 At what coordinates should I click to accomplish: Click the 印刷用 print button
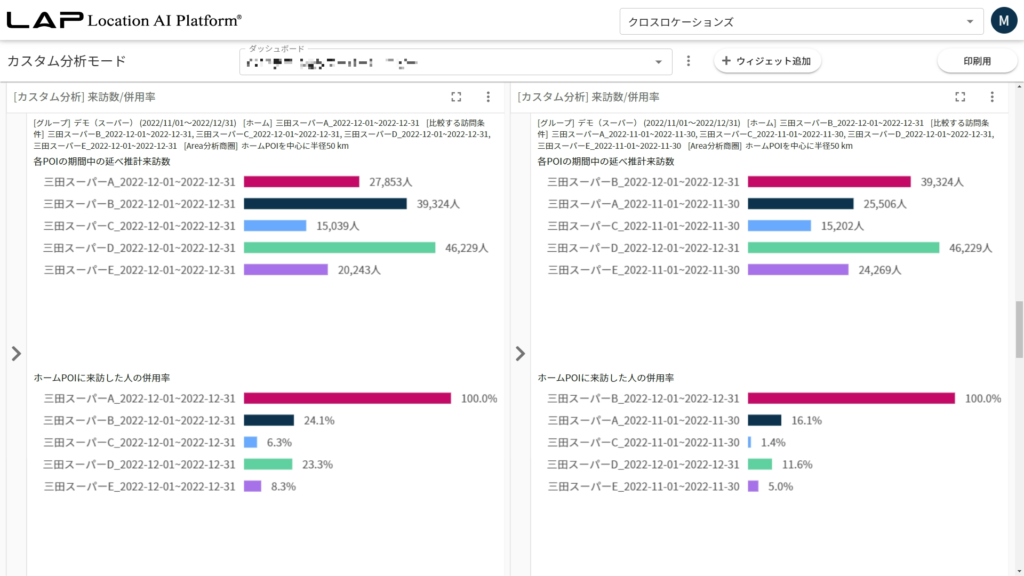976,60
